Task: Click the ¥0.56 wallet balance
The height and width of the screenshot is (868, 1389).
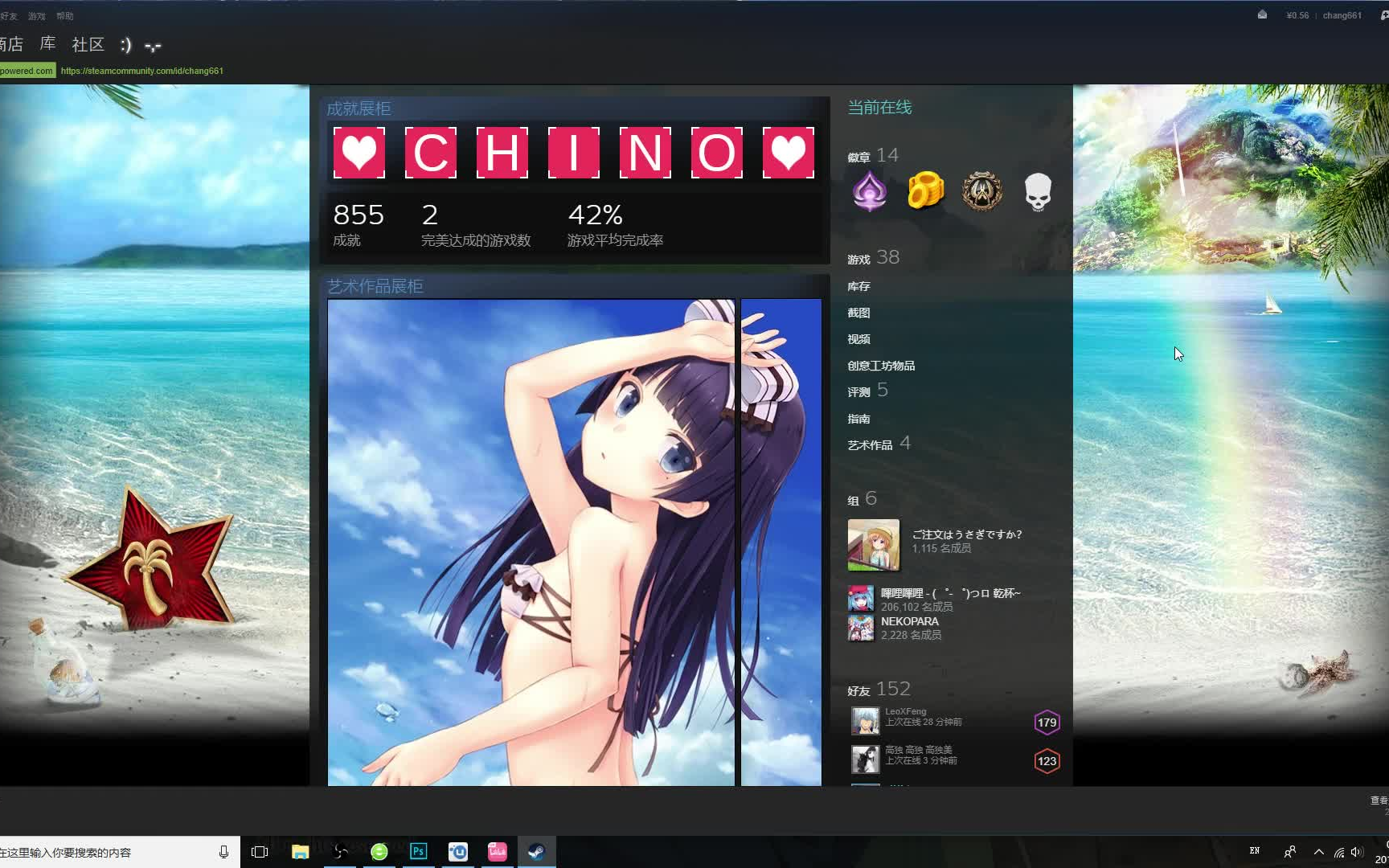Action: [1297, 15]
